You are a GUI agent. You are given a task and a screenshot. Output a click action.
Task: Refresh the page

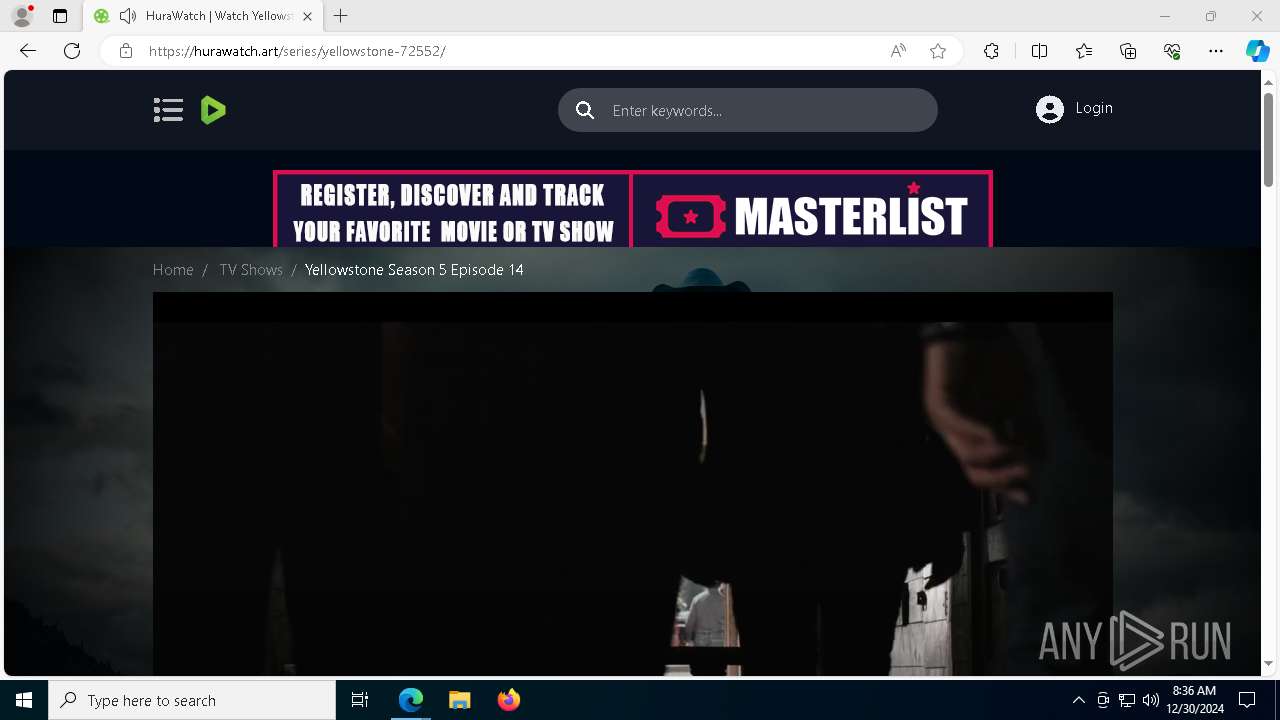pyautogui.click(x=72, y=51)
